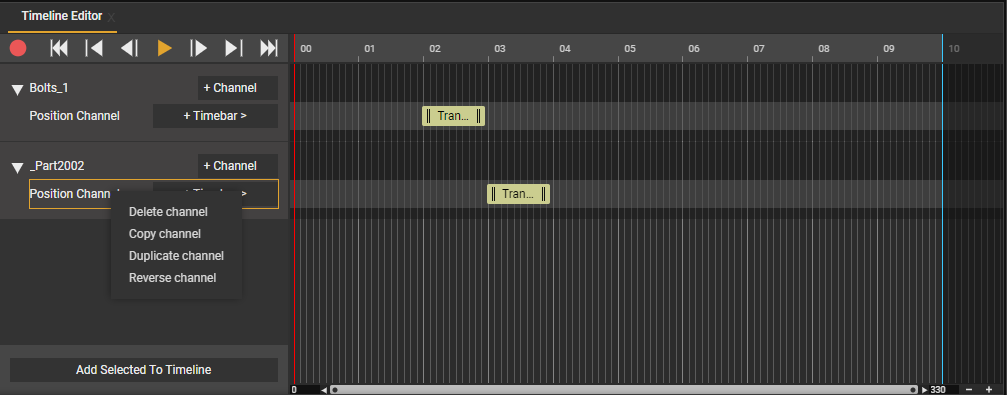
Task: Select the Duplicate channel menu entry
Action: pyautogui.click(x=177, y=256)
